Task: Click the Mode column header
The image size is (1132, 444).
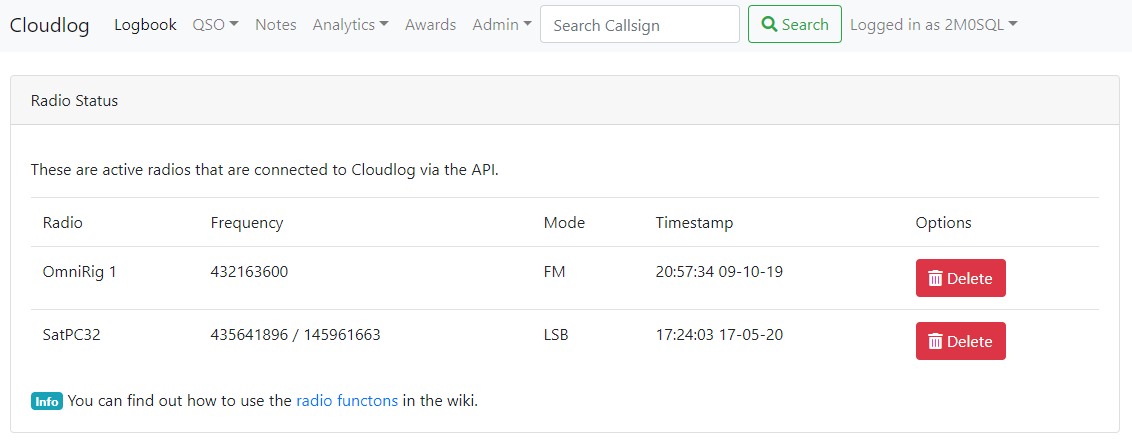Action: click(x=564, y=223)
